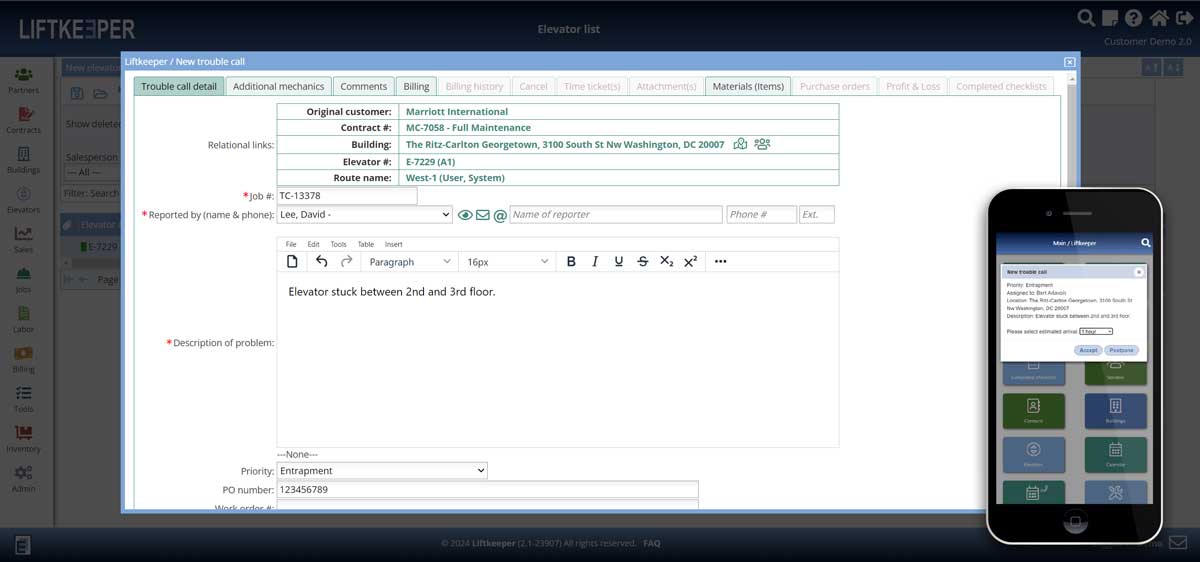Open the Reported by dropdown showing Lee, David
Screen dimensions: 1200x562
pyautogui.click(x=365, y=214)
